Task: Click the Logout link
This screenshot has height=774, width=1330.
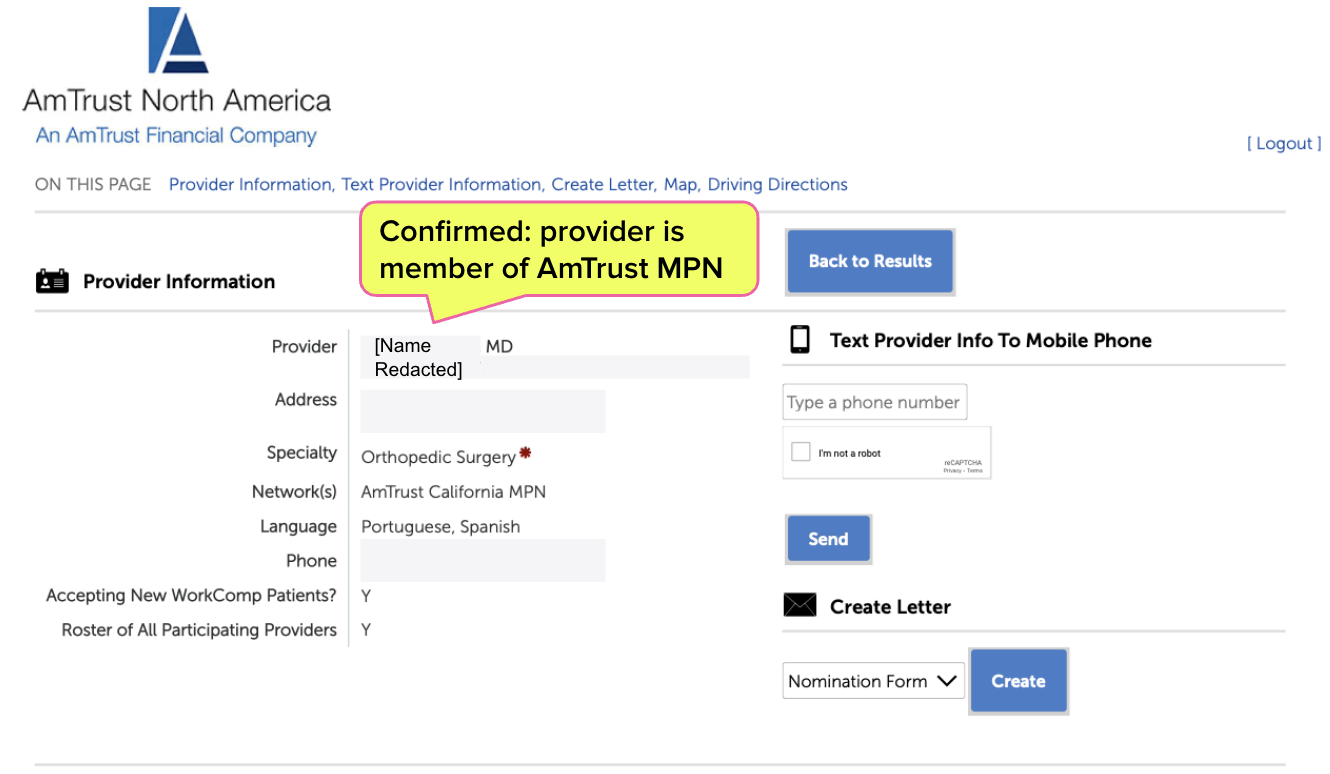Action: 1284,144
